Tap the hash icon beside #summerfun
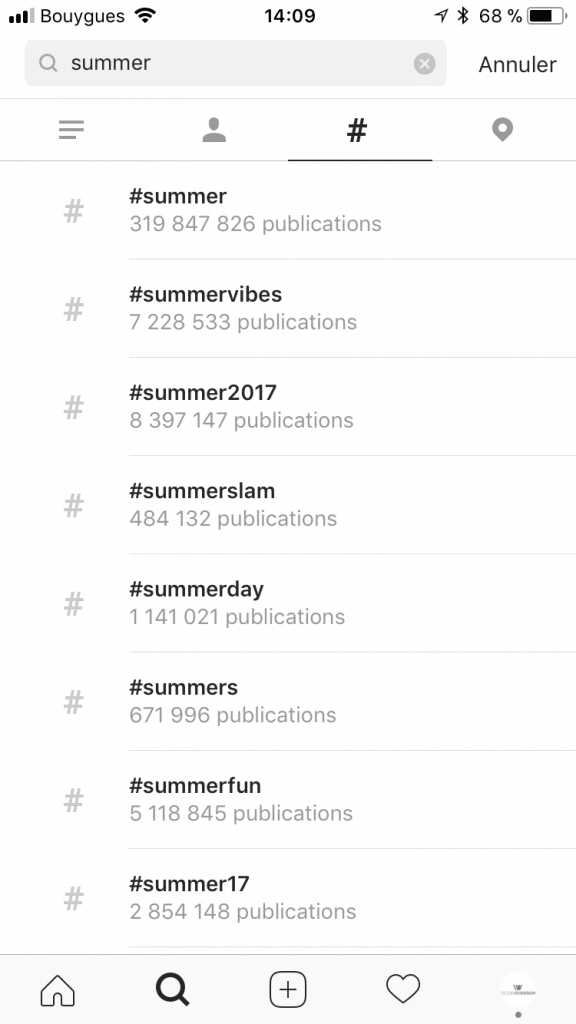 pyautogui.click(x=74, y=800)
